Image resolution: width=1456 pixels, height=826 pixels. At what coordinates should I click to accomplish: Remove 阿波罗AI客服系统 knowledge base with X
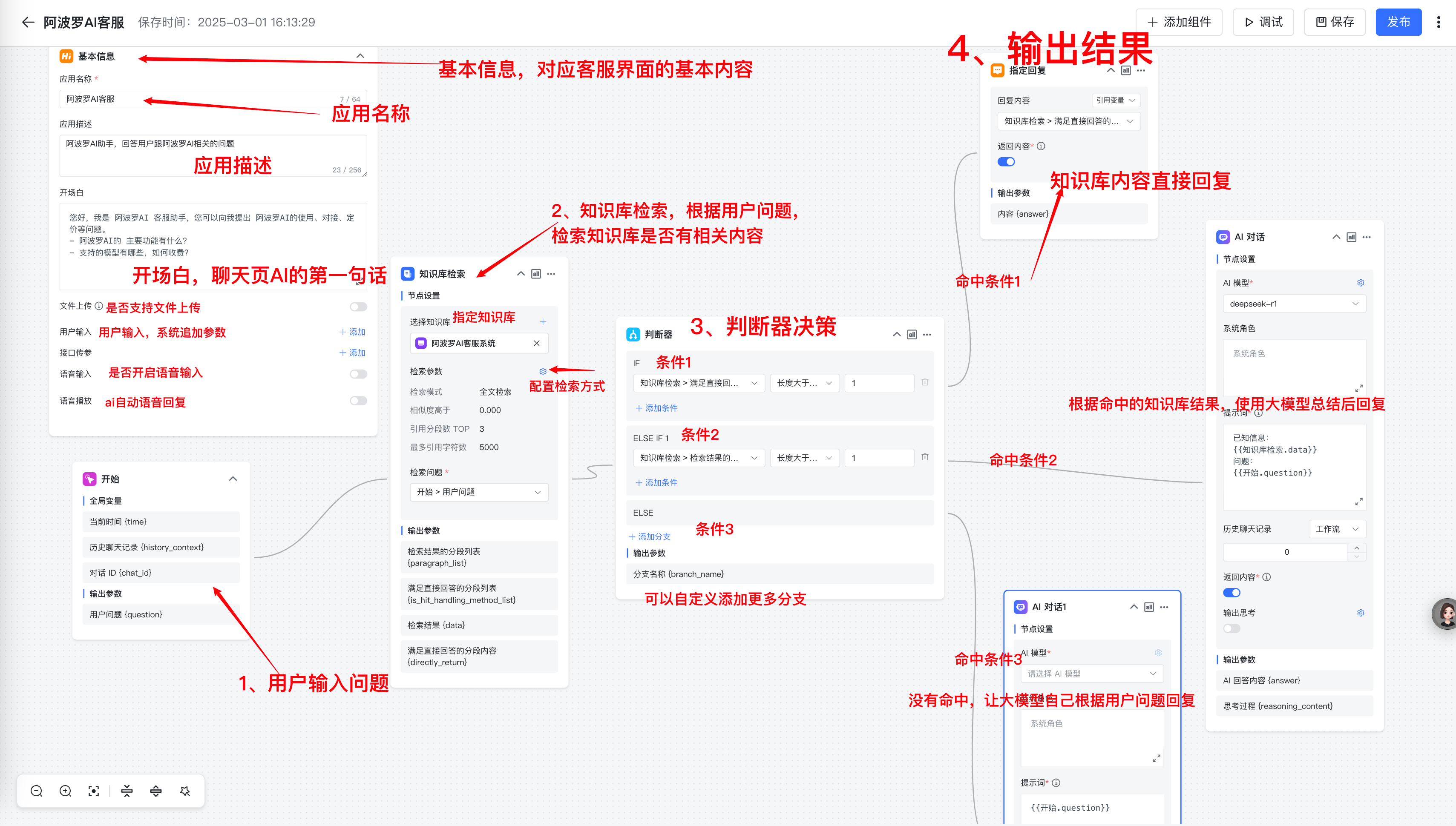(536, 343)
